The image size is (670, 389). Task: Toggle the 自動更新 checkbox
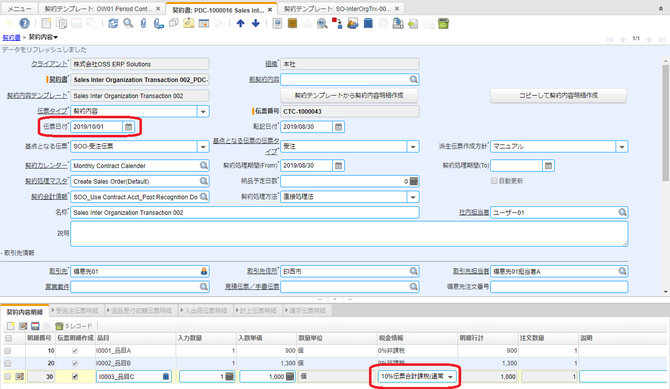(494, 181)
